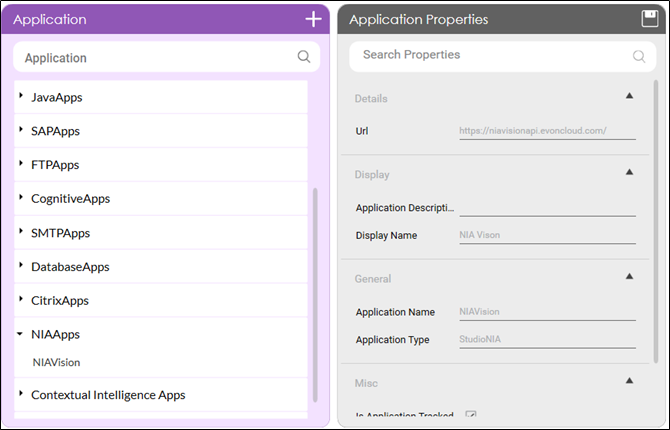Click the Search Properties input field

tap(490, 55)
